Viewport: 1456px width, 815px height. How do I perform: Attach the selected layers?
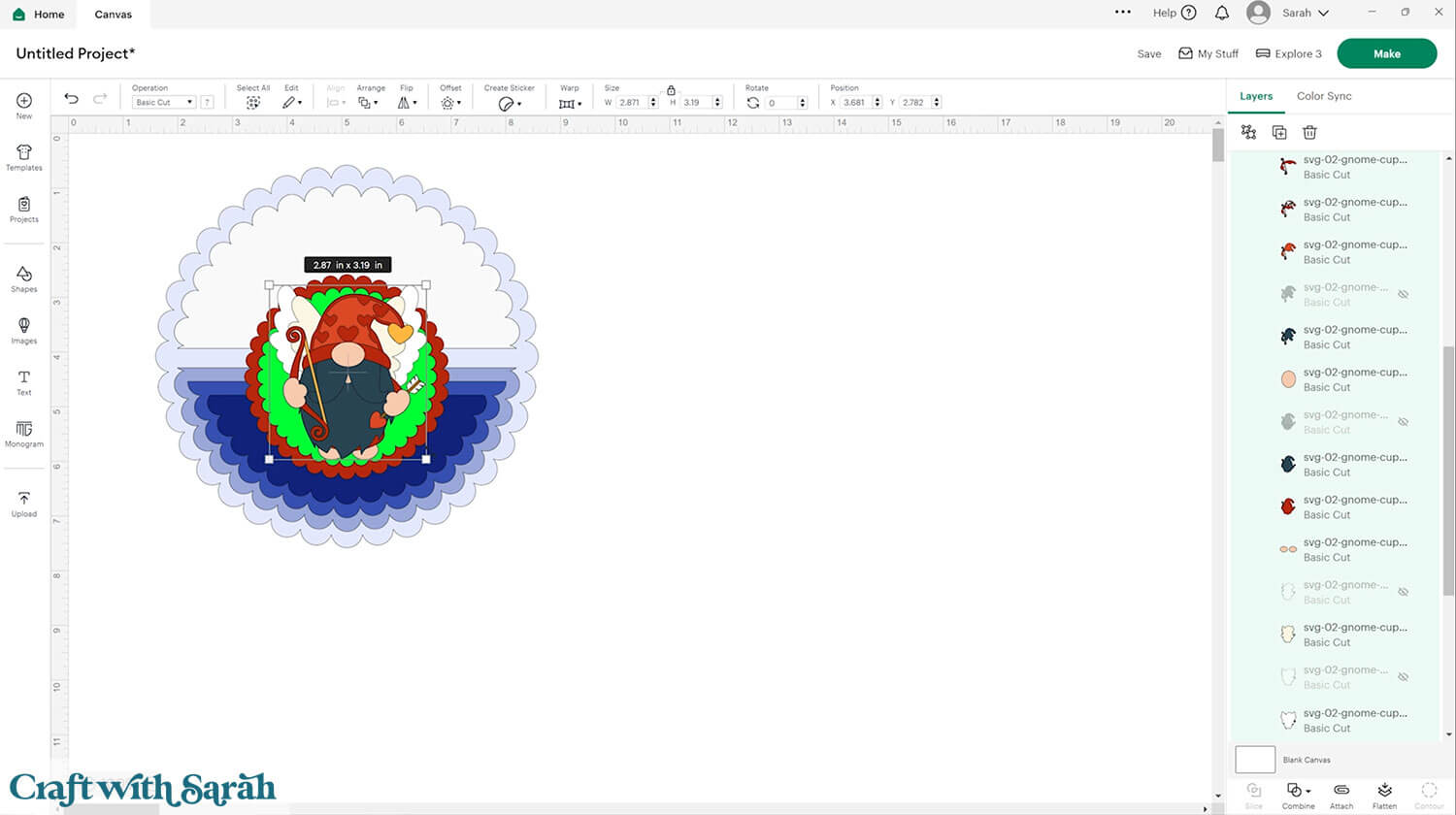[1341, 795]
